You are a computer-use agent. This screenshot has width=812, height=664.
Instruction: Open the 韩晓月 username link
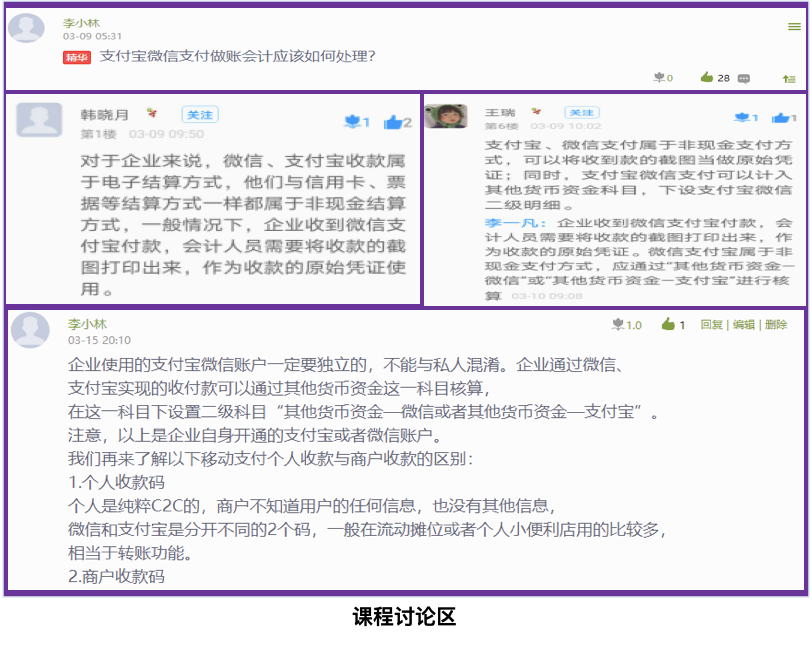point(105,115)
